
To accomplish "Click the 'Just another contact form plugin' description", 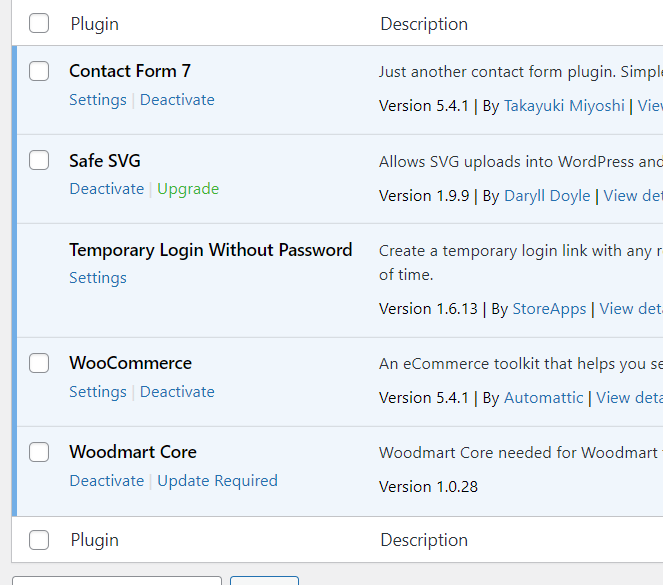I will coord(521,72).
